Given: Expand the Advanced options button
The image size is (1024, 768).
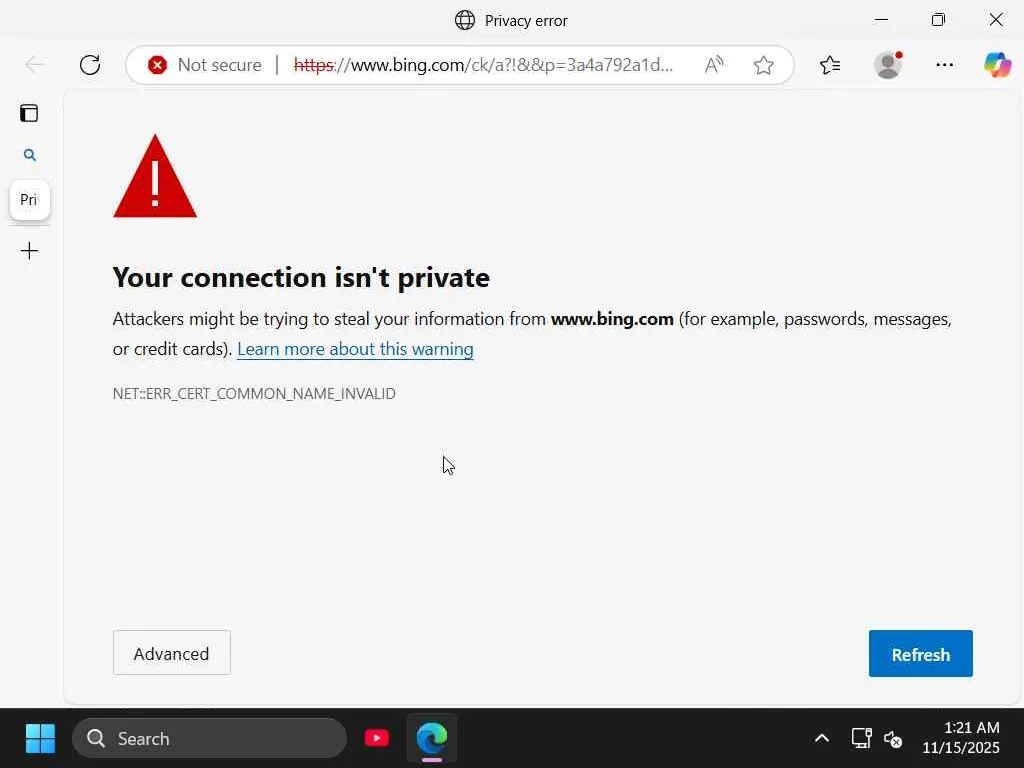Looking at the screenshot, I should coord(171,653).
